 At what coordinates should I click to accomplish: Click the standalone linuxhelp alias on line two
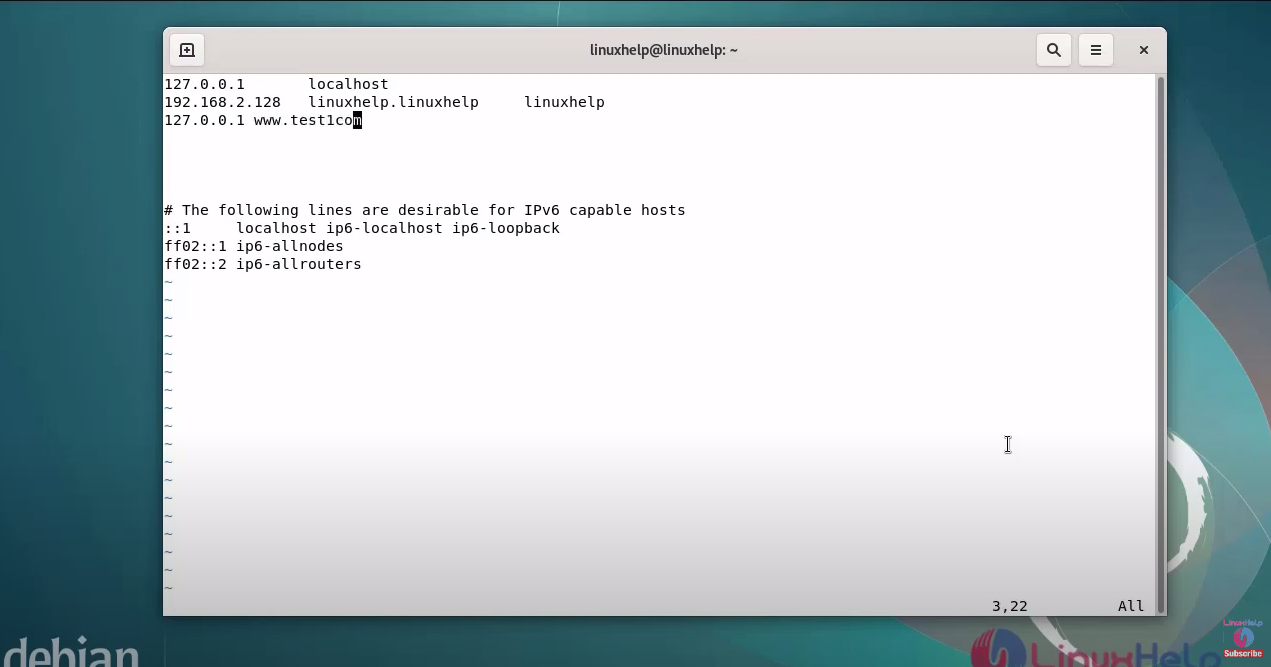[x=564, y=102]
